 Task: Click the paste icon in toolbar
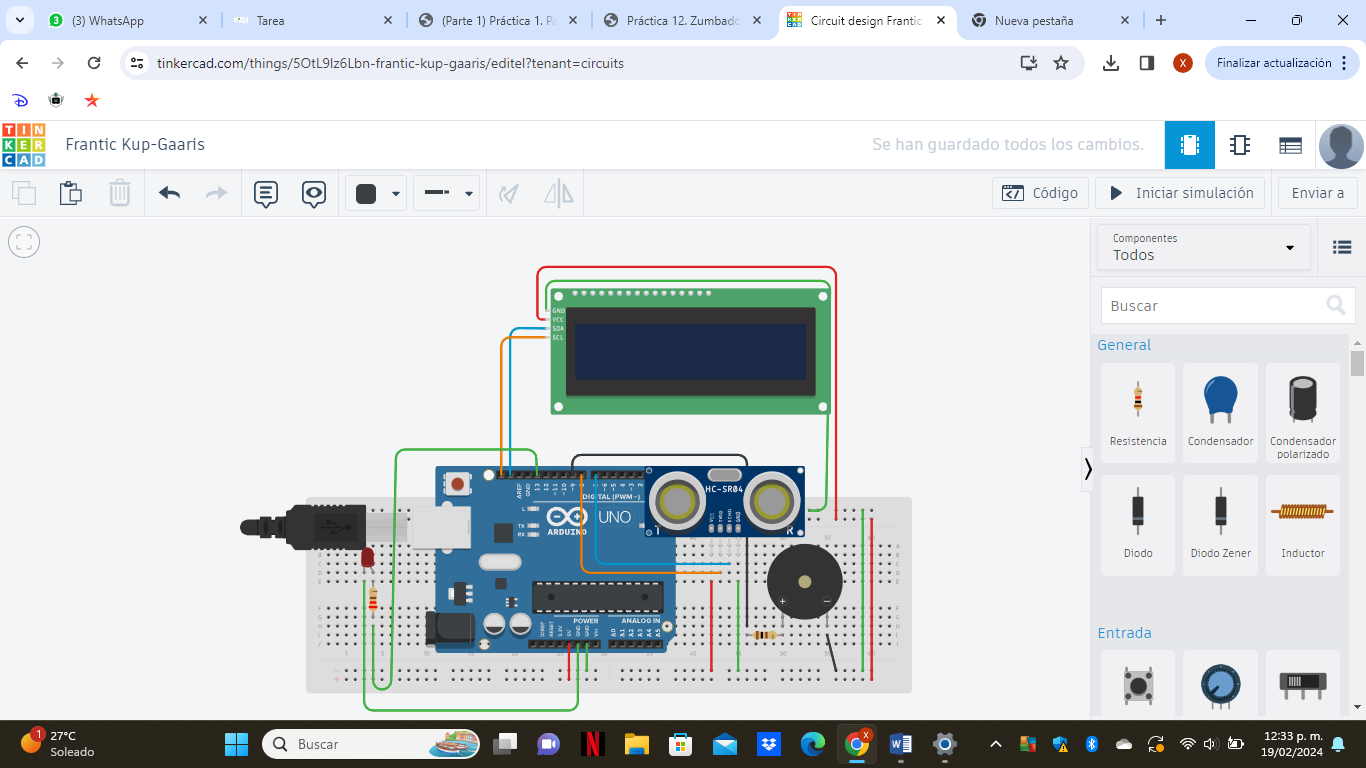point(70,193)
